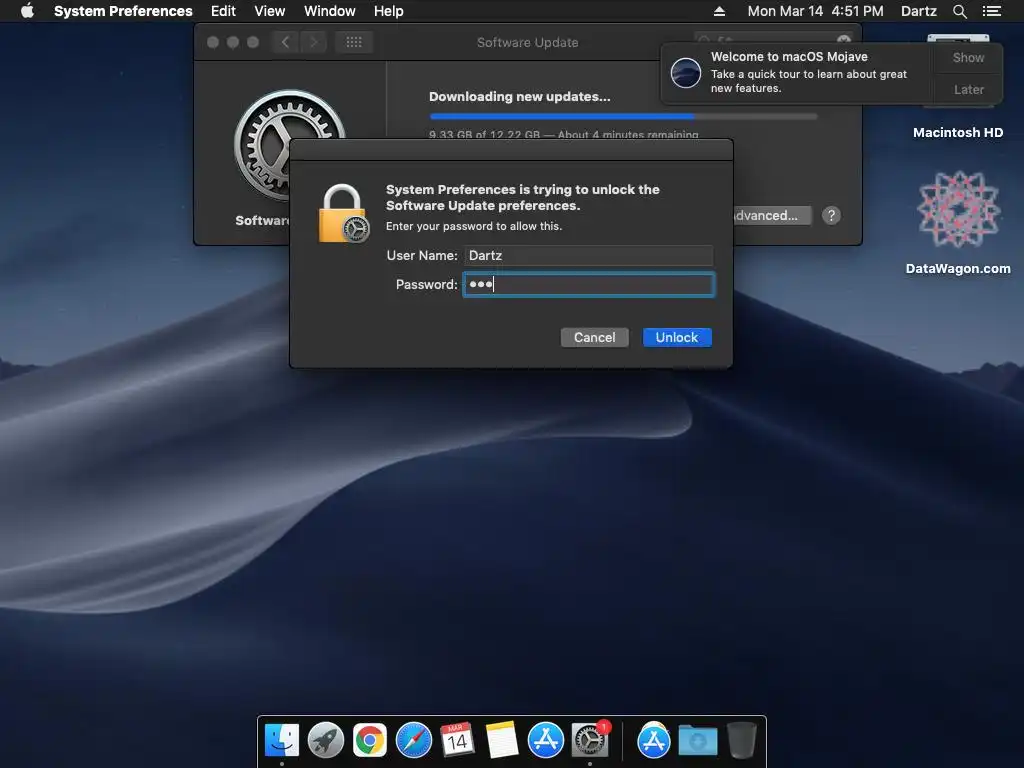Open the Downloads folder in Dock

pyautogui.click(x=697, y=741)
